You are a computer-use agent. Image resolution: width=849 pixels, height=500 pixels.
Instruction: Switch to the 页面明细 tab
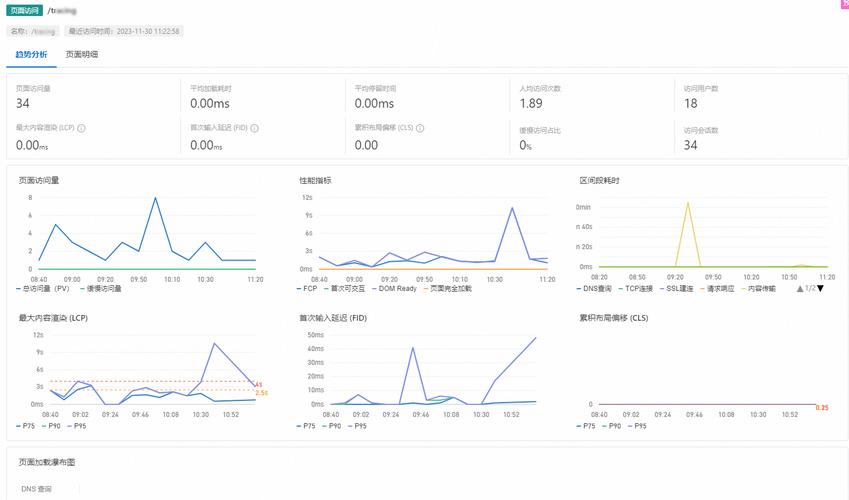82,54
